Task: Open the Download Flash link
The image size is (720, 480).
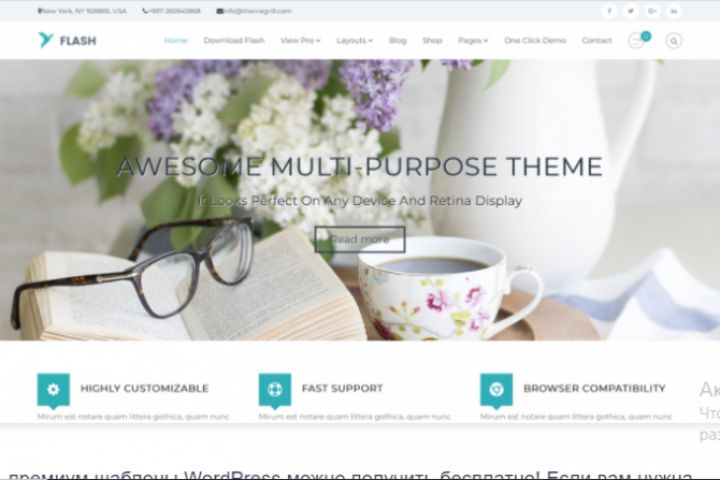Action: (x=234, y=40)
